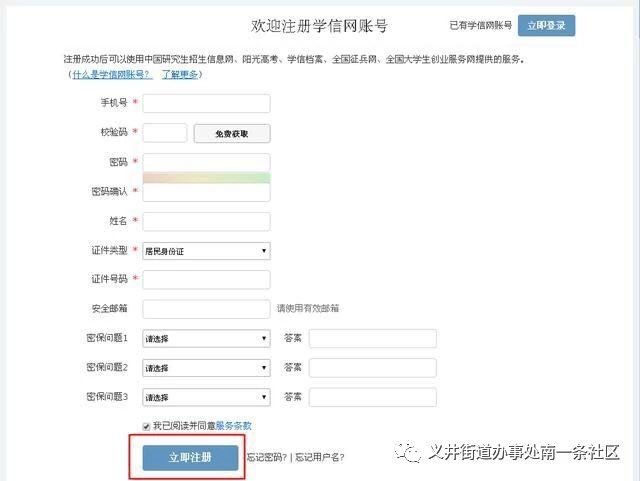Image resolution: width=640 pixels, height=481 pixels.
Task: Focus the 答案 field for 密保问题1
Action: pyautogui.click(x=373, y=338)
